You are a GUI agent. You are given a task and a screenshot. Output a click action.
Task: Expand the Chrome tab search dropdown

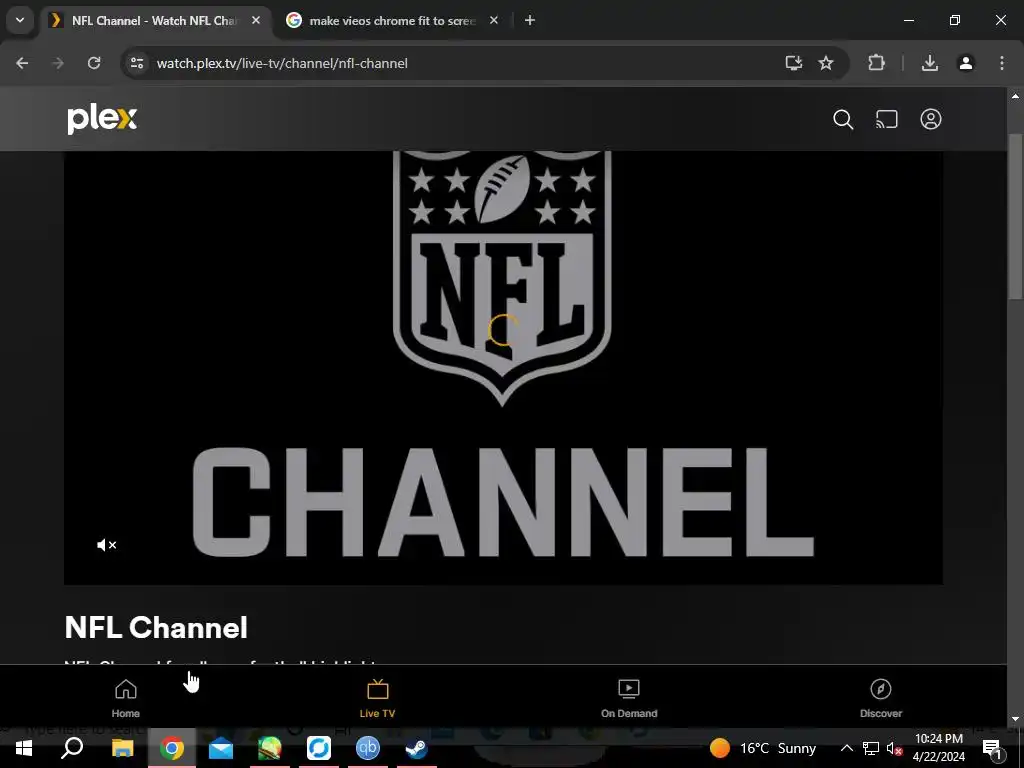click(x=20, y=21)
